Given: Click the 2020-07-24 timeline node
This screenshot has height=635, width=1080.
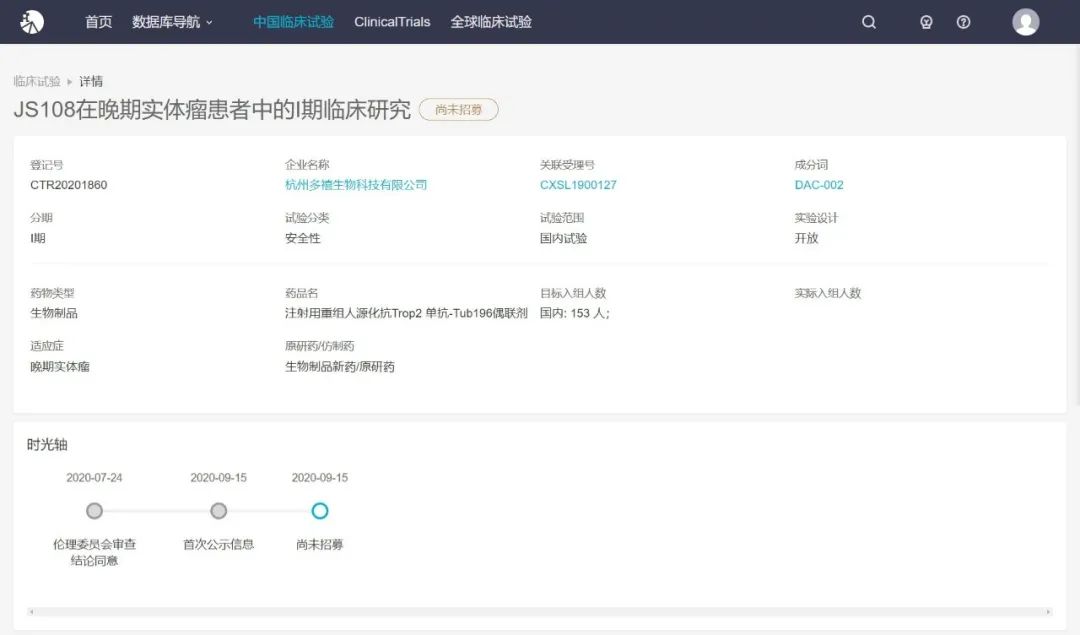Looking at the screenshot, I should tap(94, 511).
